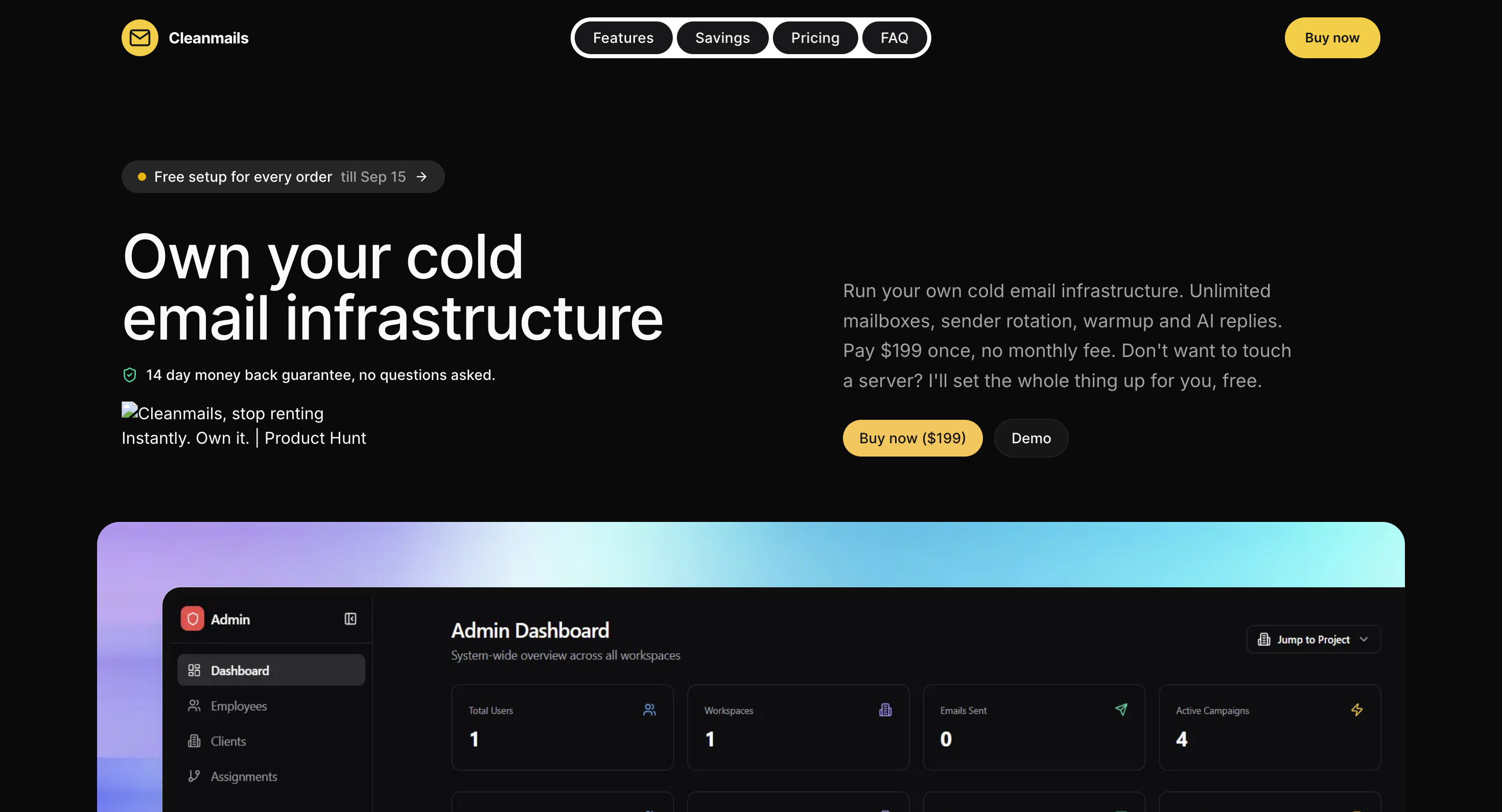
Task: Open Assignments in the Admin sidebar
Action: pyautogui.click(x=271, y=776)
